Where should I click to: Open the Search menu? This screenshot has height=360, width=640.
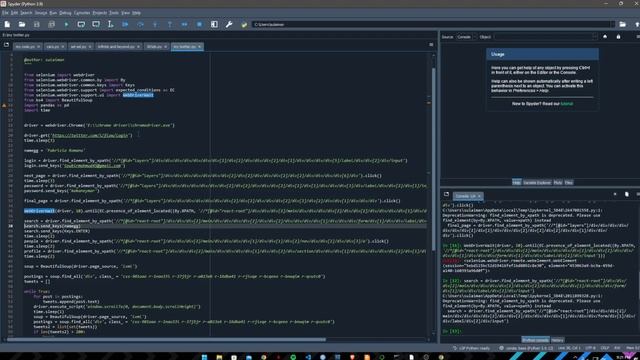26,13
